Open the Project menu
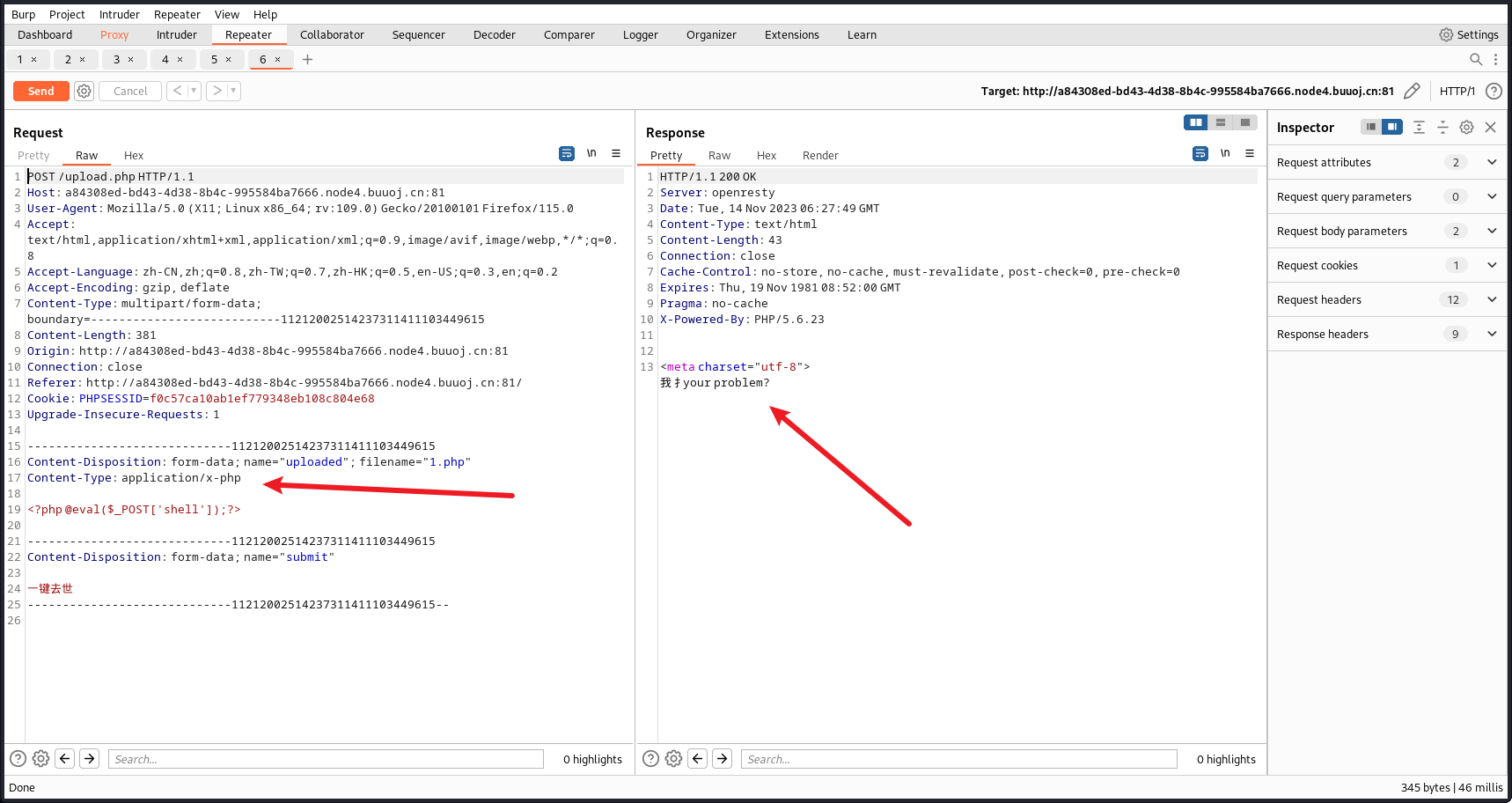 pyautogui.click(x=67, y=14)
